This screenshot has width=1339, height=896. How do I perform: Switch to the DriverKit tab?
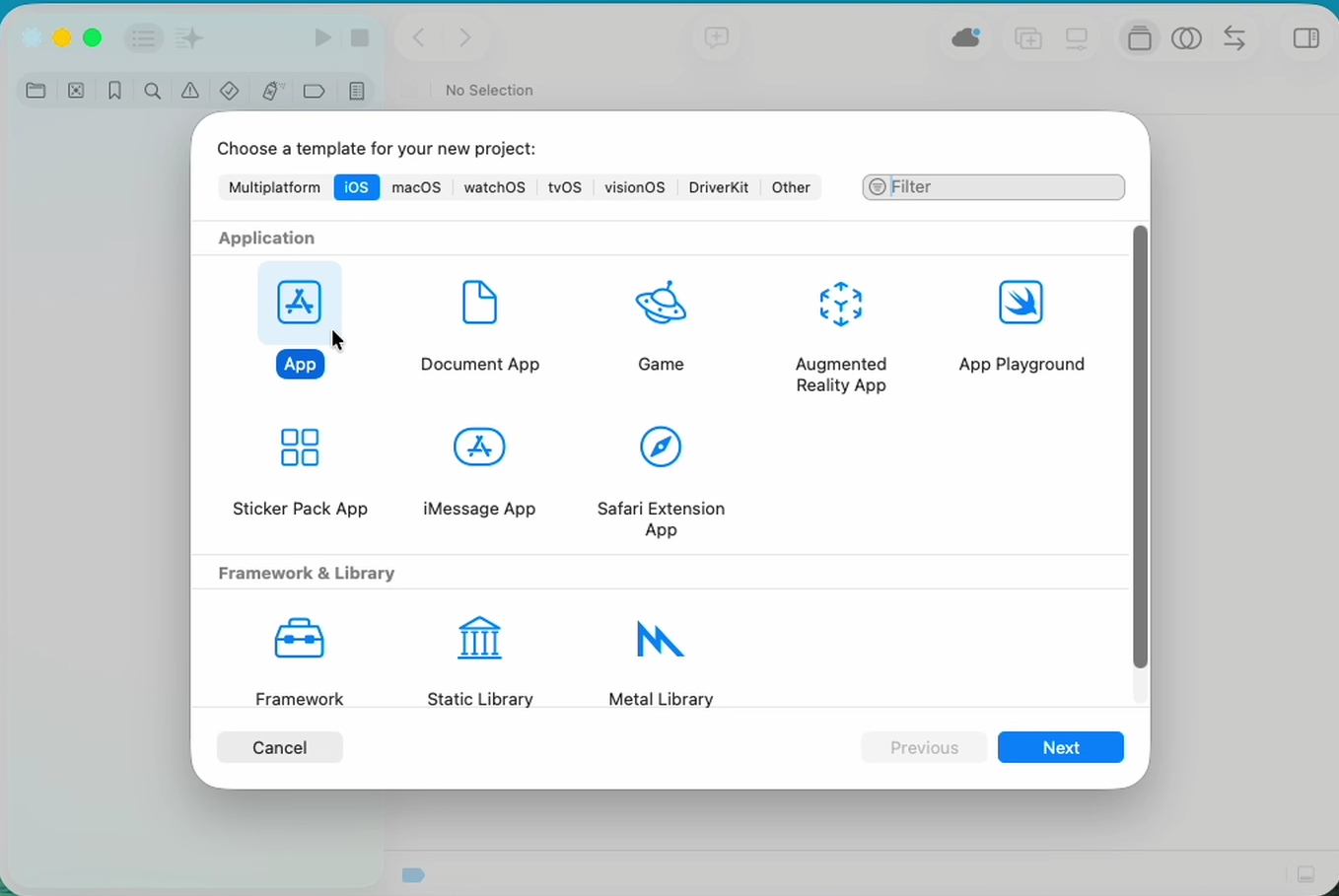click(x=719, y=187)
